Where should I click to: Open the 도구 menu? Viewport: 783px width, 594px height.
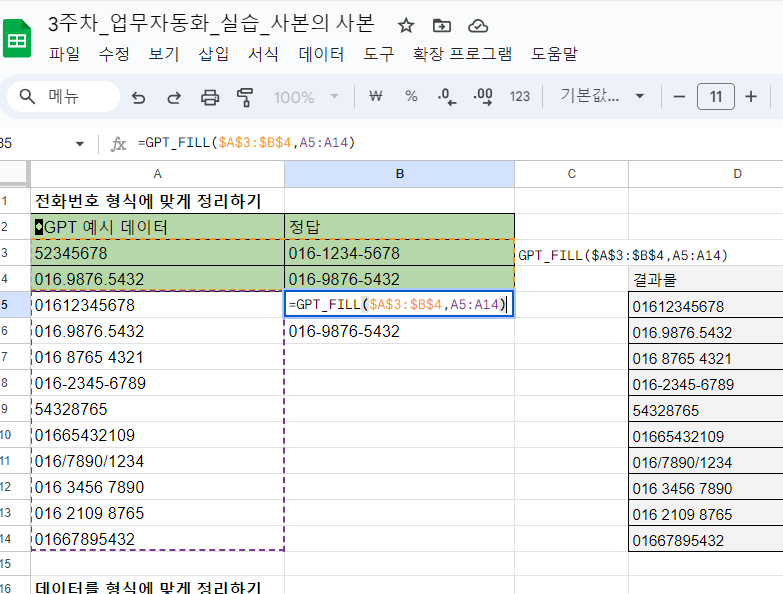pyautogui.click(x=379, y=53)
